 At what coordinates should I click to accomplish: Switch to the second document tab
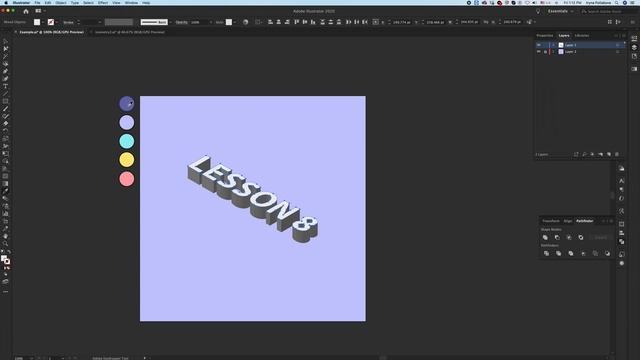click(x=129, y=32)
